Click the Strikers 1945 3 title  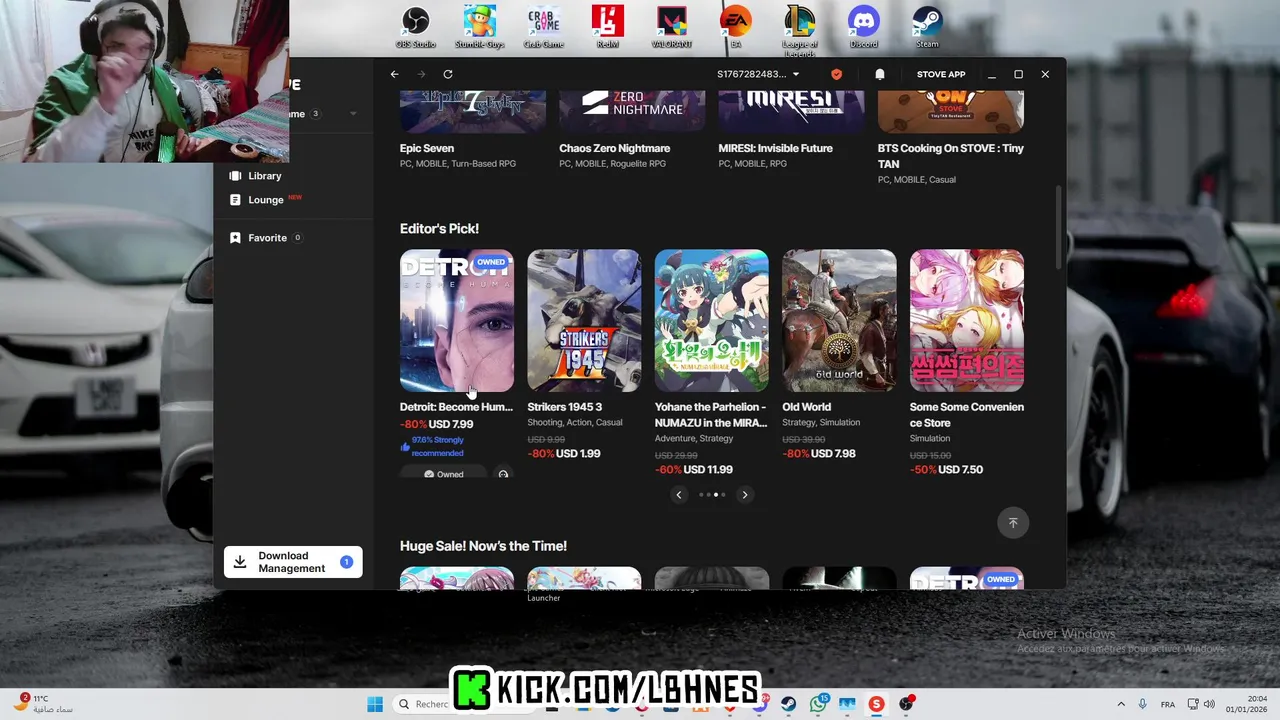pos(565,407)
